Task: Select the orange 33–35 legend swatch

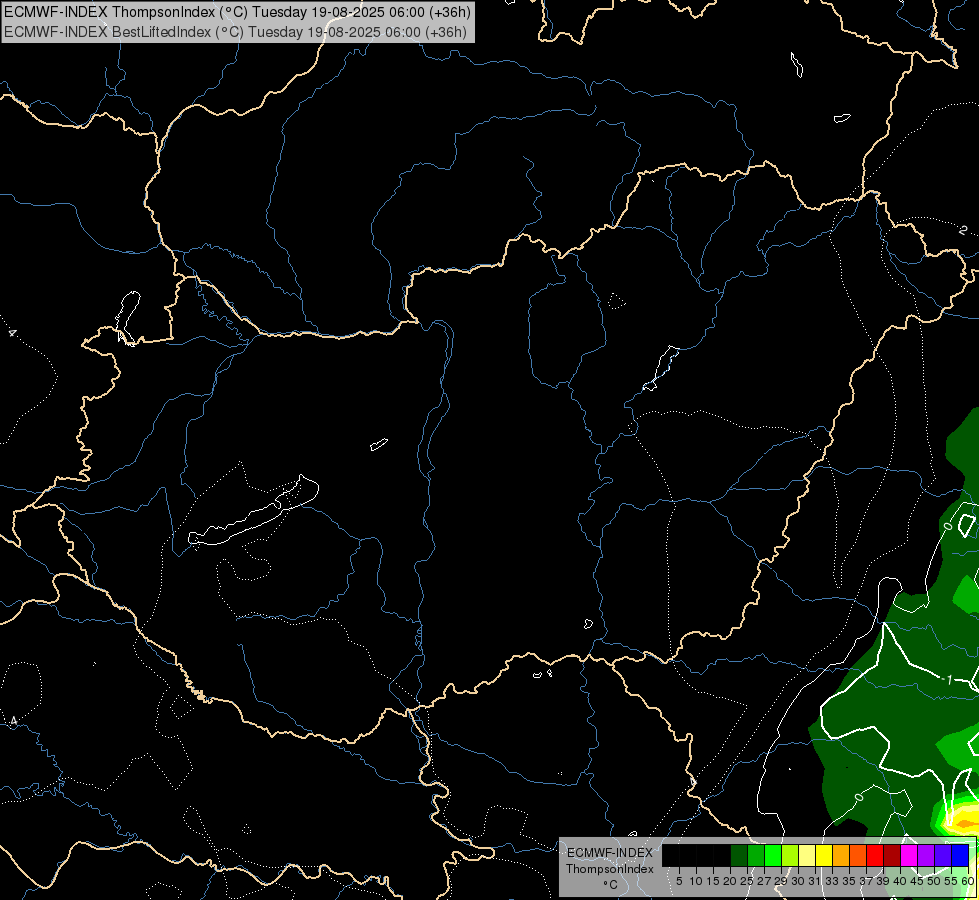Action: tap(841, 855)
